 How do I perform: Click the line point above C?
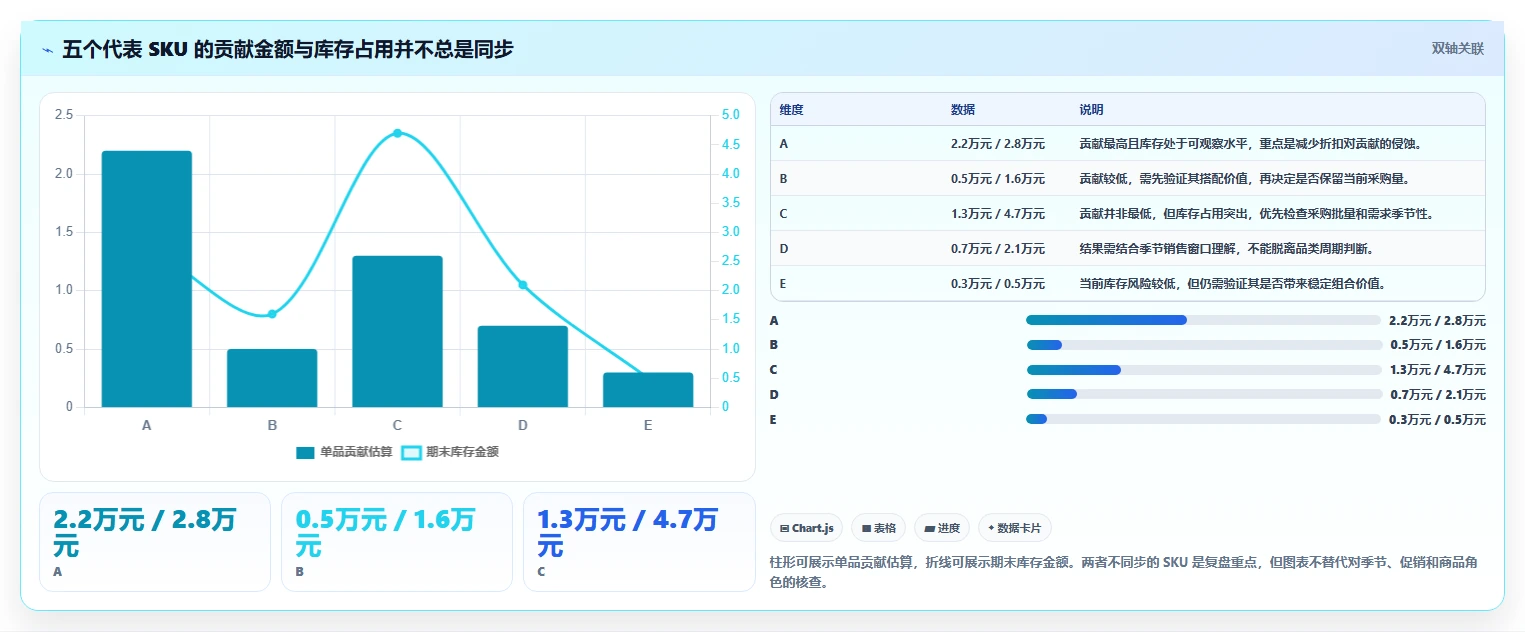click(x=397, y=133)
